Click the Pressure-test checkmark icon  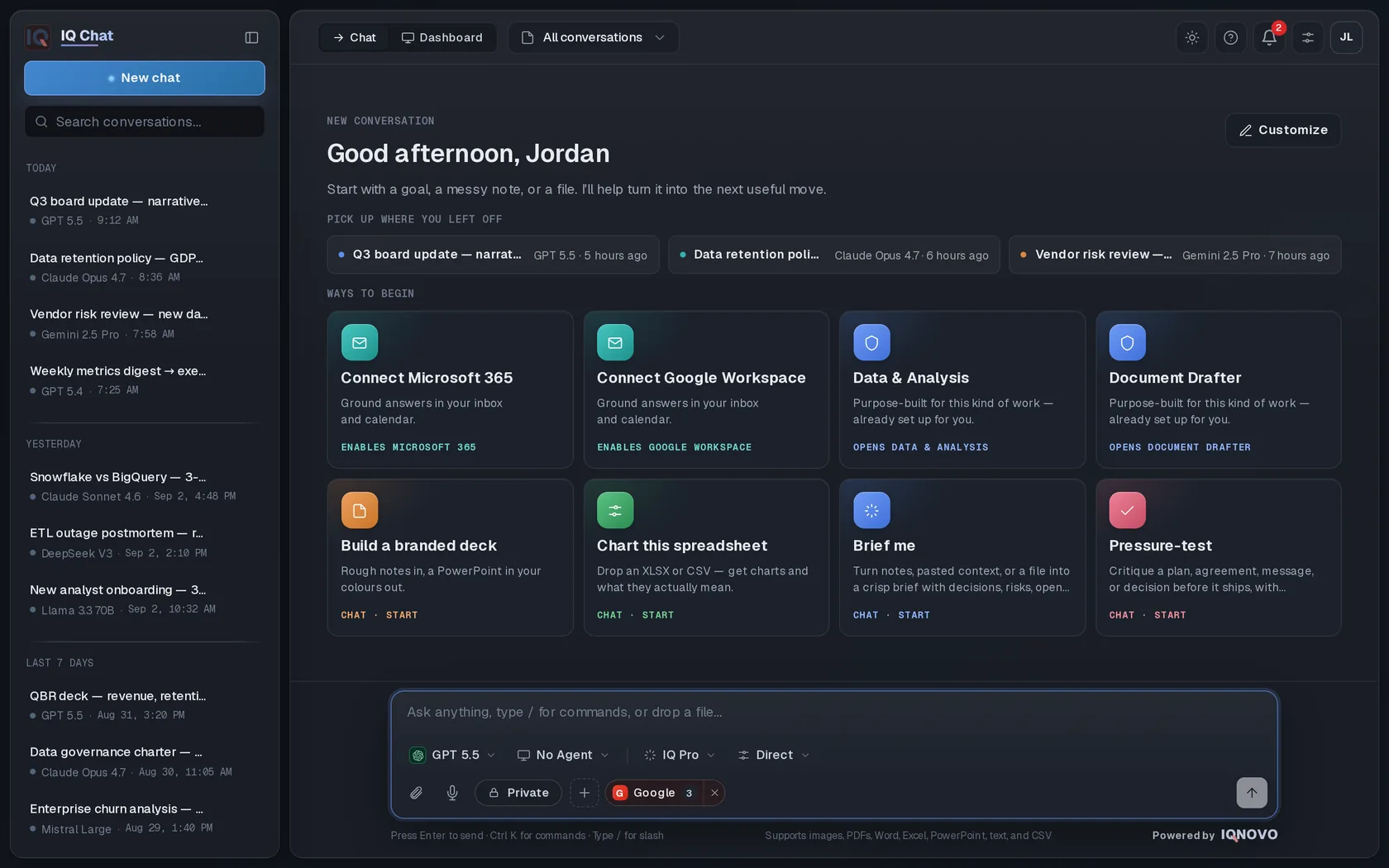(x=1127, y=510)
